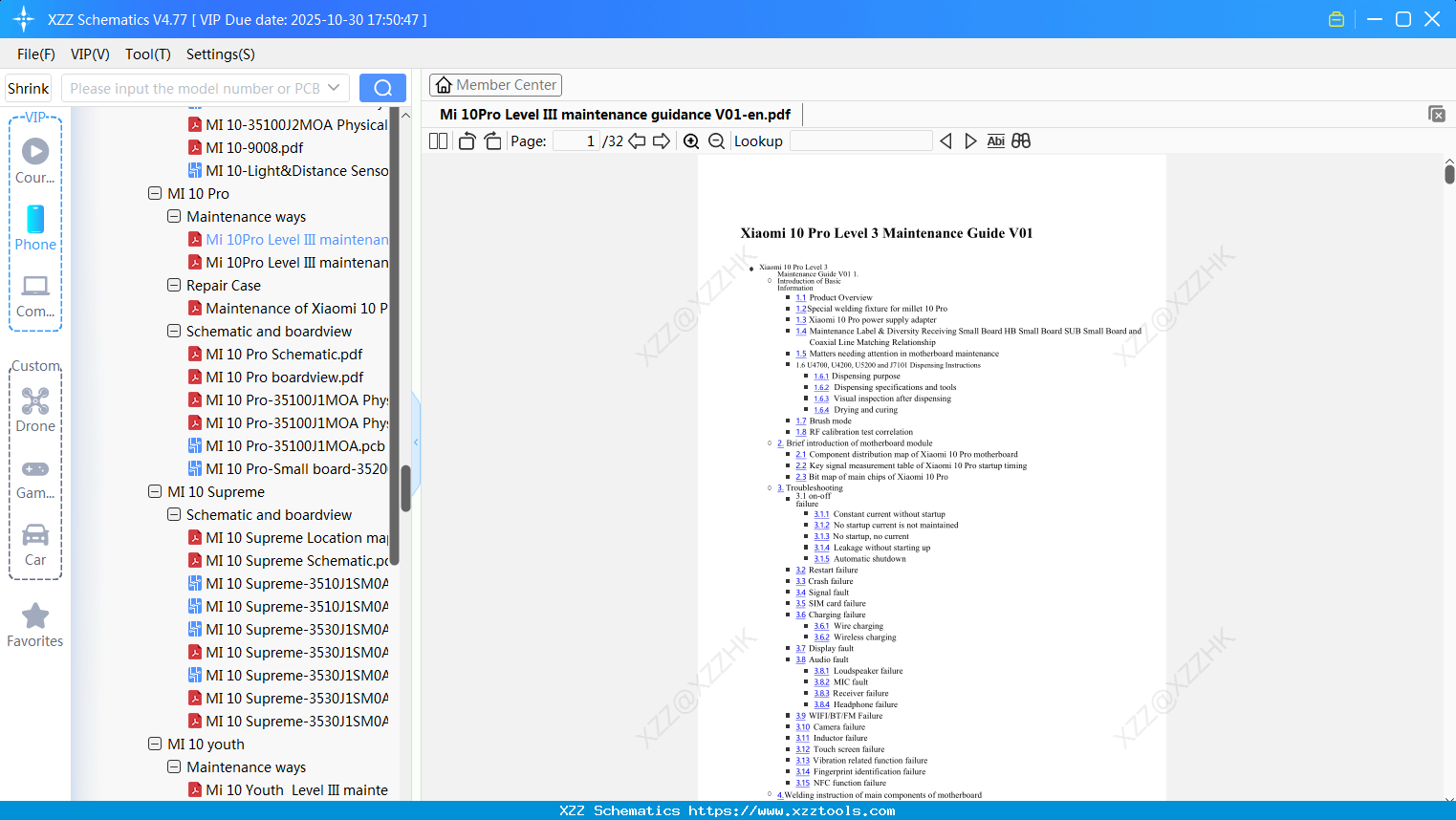Click the PDF icon beside MI 10 Pro boardview.pdf

click(x=195, y=378)
